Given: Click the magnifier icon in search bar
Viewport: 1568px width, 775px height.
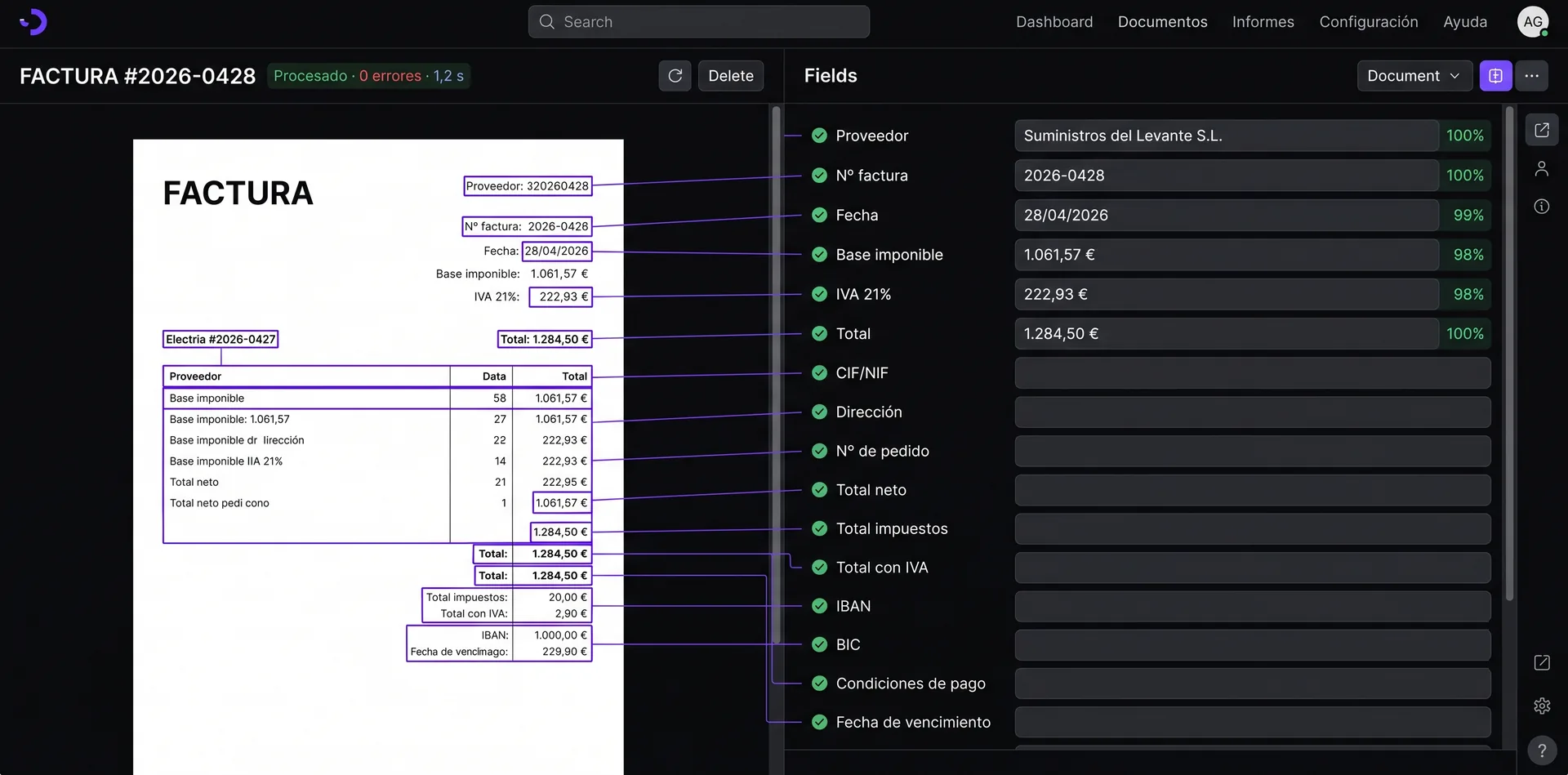Looking at the screenshot, I should tap(547, 22).
